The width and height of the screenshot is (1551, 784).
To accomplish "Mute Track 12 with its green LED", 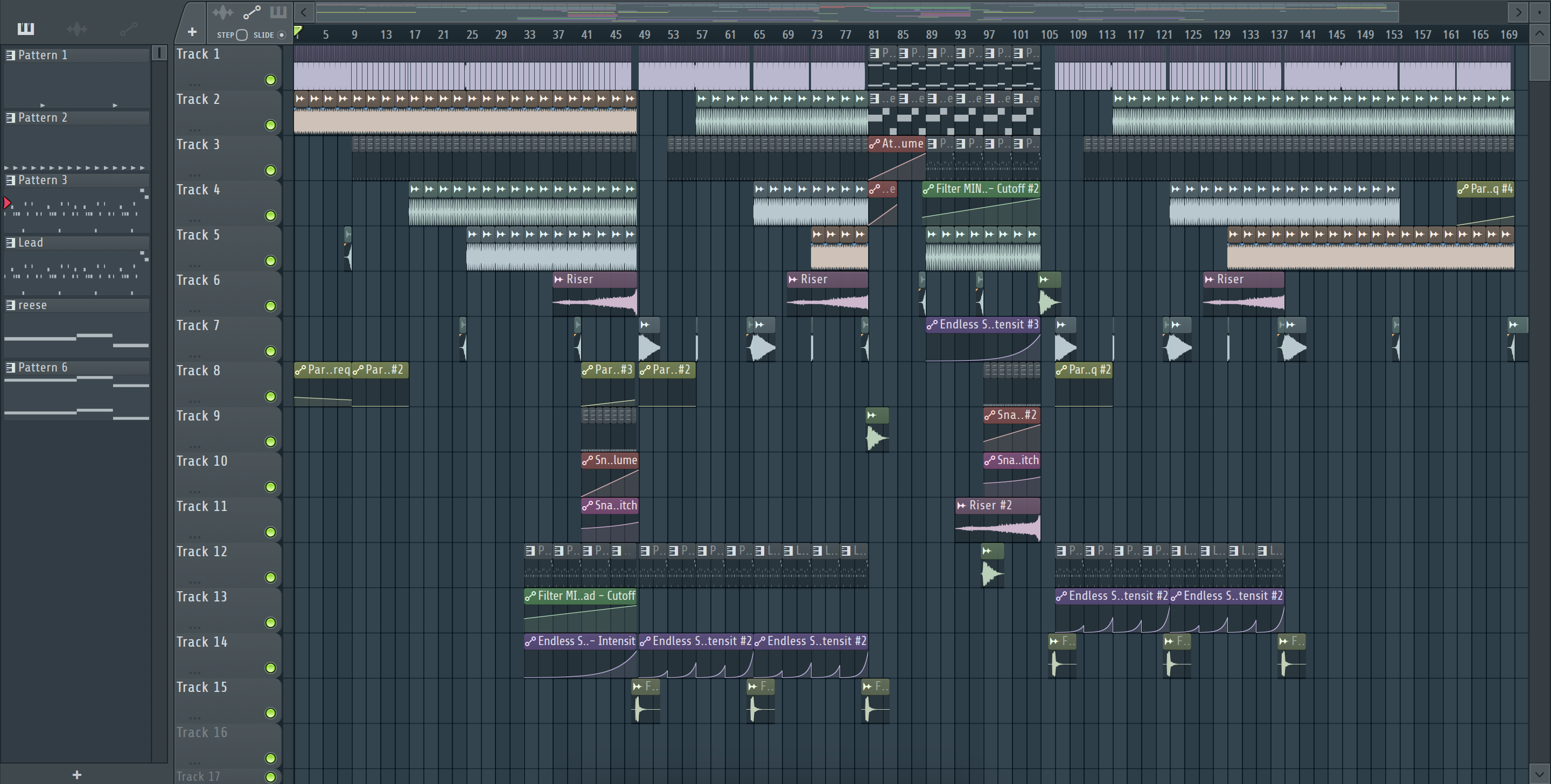I will tap(270, 577).
